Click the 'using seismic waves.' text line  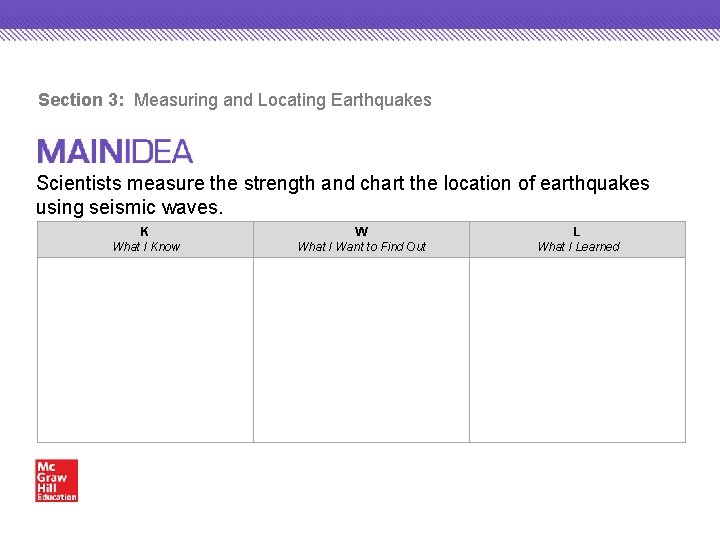click(x=130, y=207)
